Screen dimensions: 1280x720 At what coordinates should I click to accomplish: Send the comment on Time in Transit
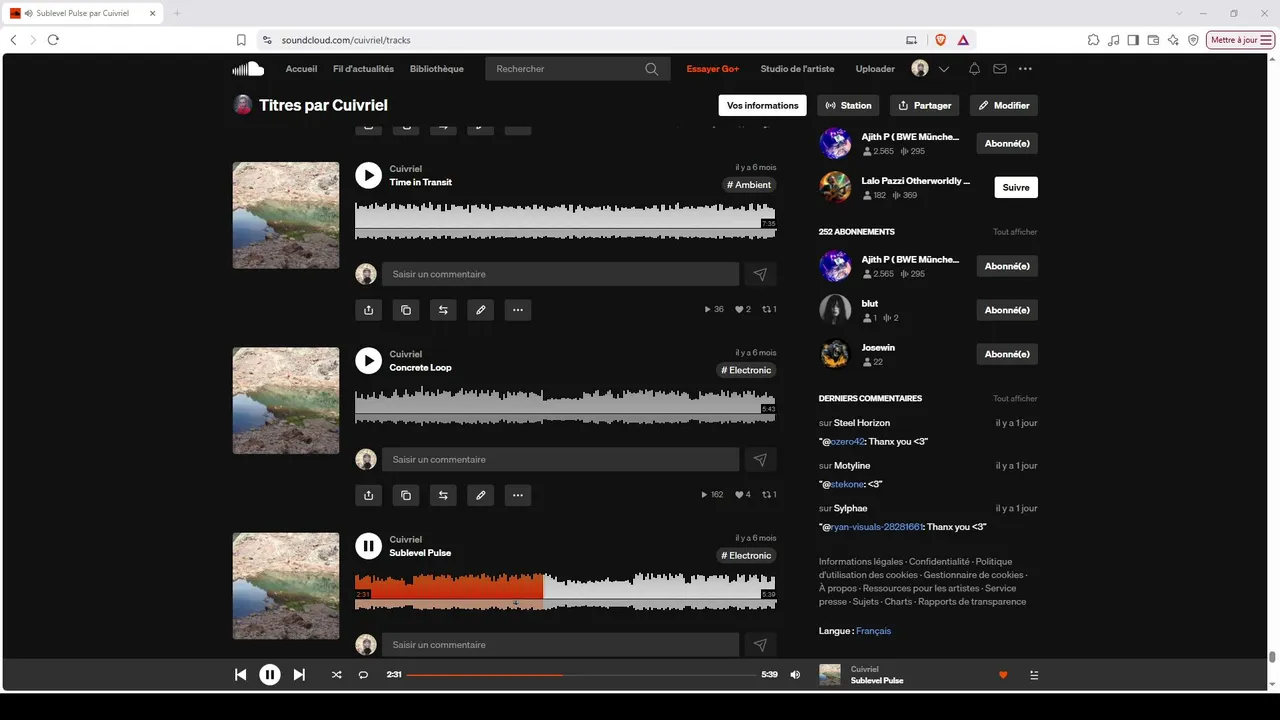[x=760, y=274]
